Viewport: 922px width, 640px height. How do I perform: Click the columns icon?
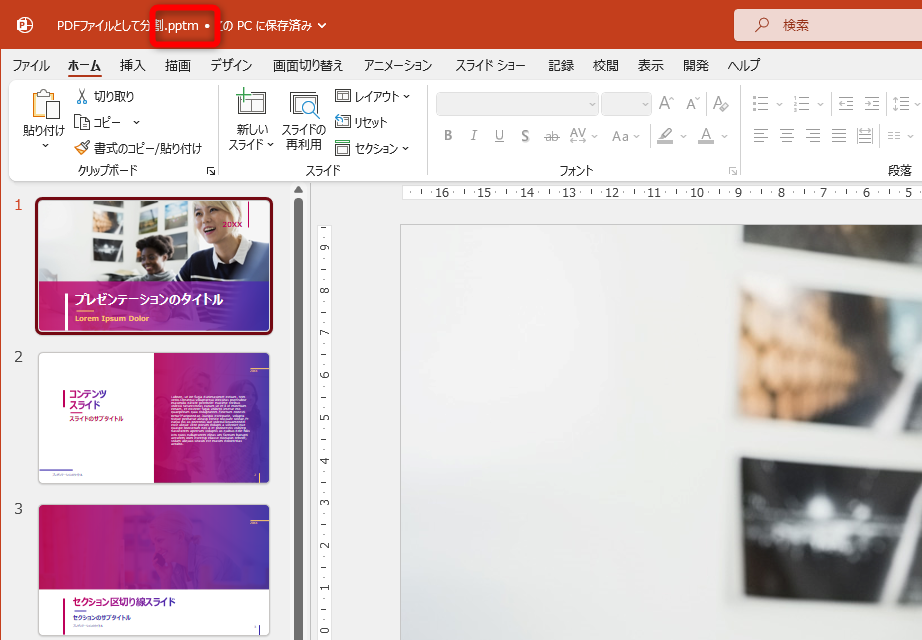pos(894,136)
